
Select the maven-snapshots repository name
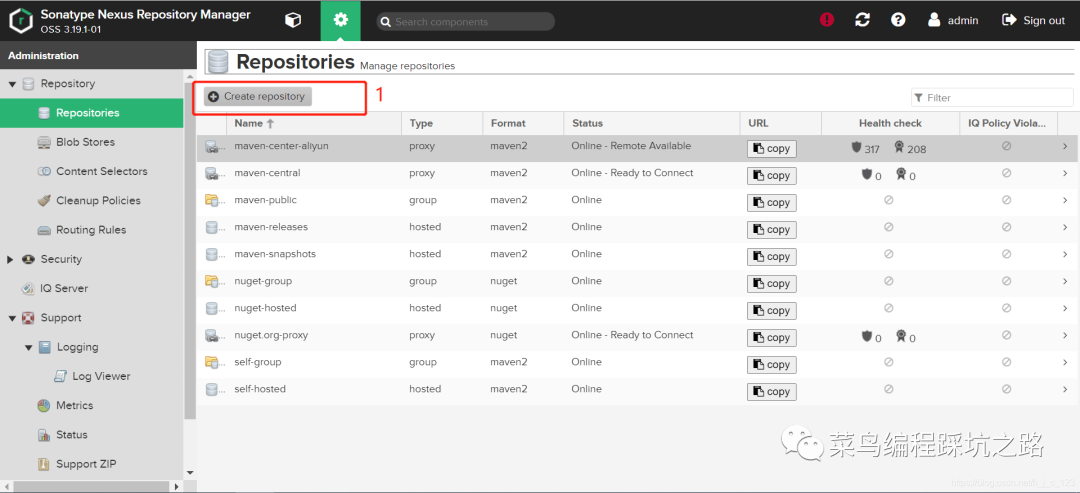click(275, 254)
